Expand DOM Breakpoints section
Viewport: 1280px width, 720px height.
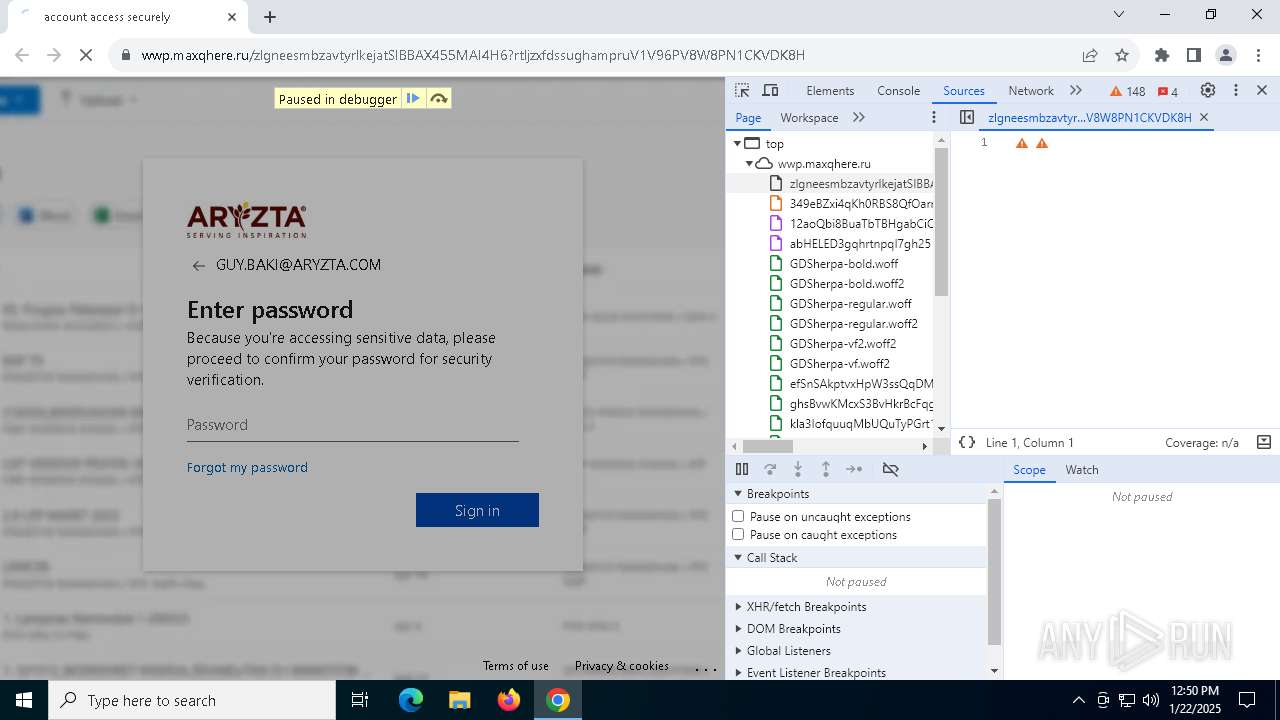(x=738, y=629)
